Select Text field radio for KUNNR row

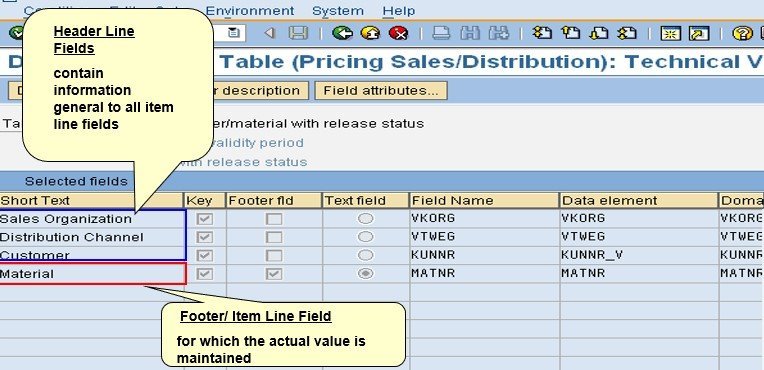[x=365, y=255]
